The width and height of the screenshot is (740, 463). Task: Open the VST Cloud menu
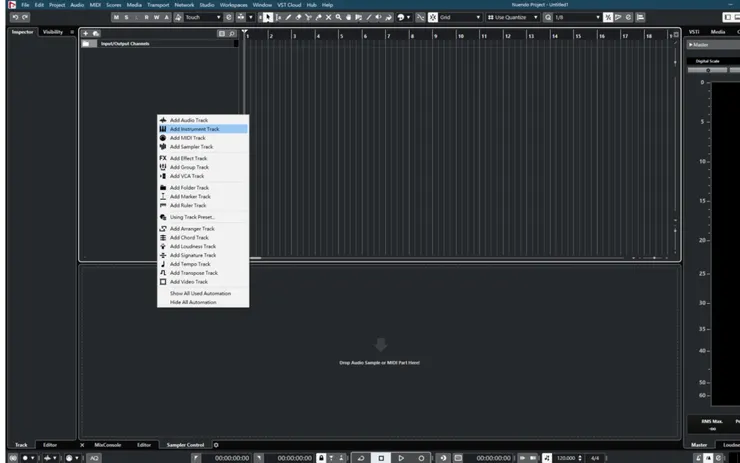pos(289,5)
